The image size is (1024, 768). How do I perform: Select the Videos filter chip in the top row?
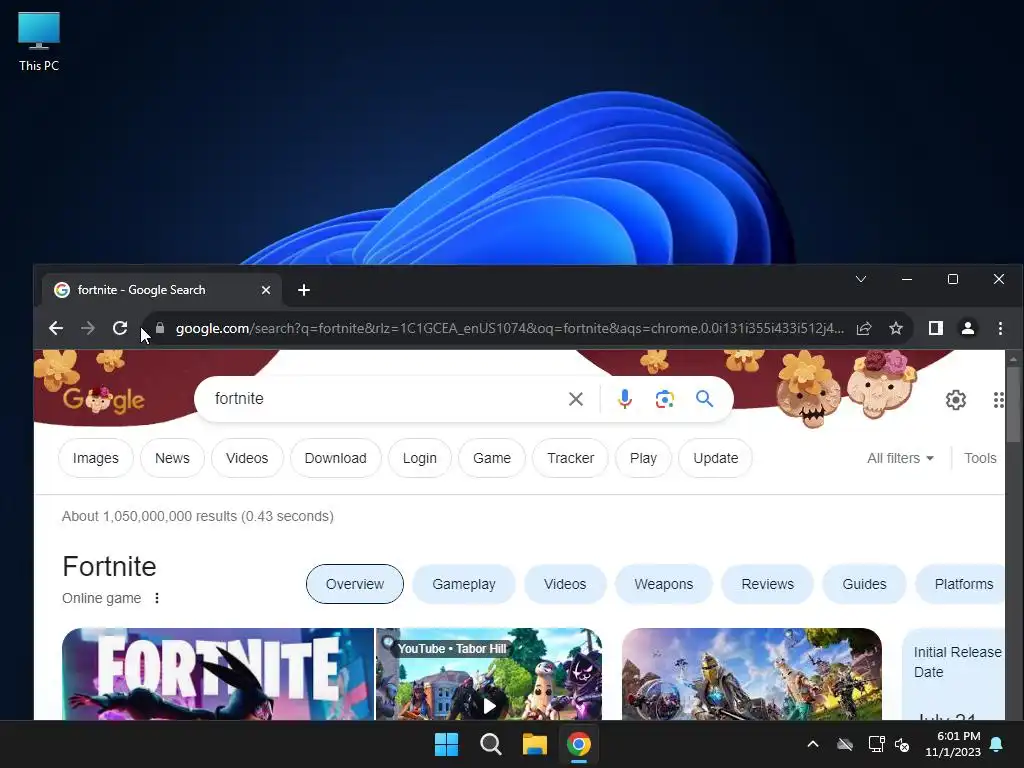coord(247,458)
